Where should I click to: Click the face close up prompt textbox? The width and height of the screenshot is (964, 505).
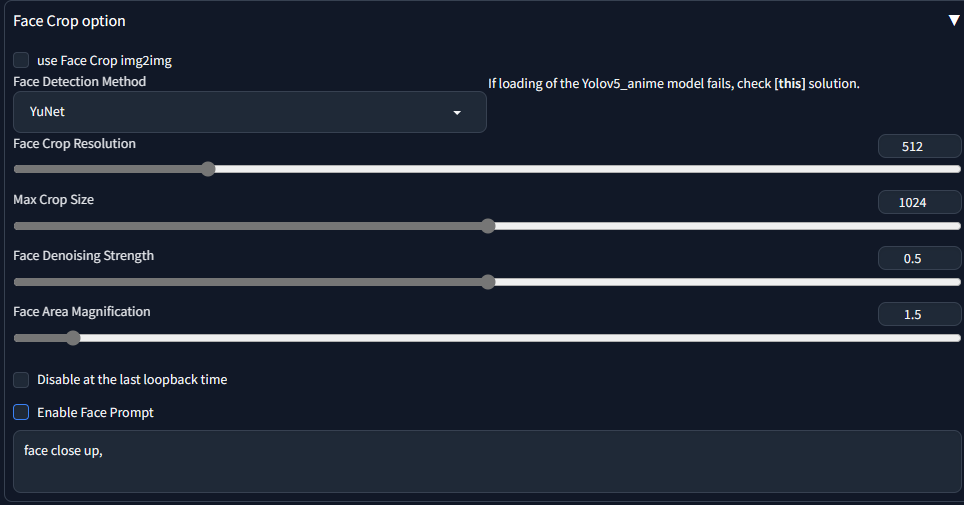[487, 461]
